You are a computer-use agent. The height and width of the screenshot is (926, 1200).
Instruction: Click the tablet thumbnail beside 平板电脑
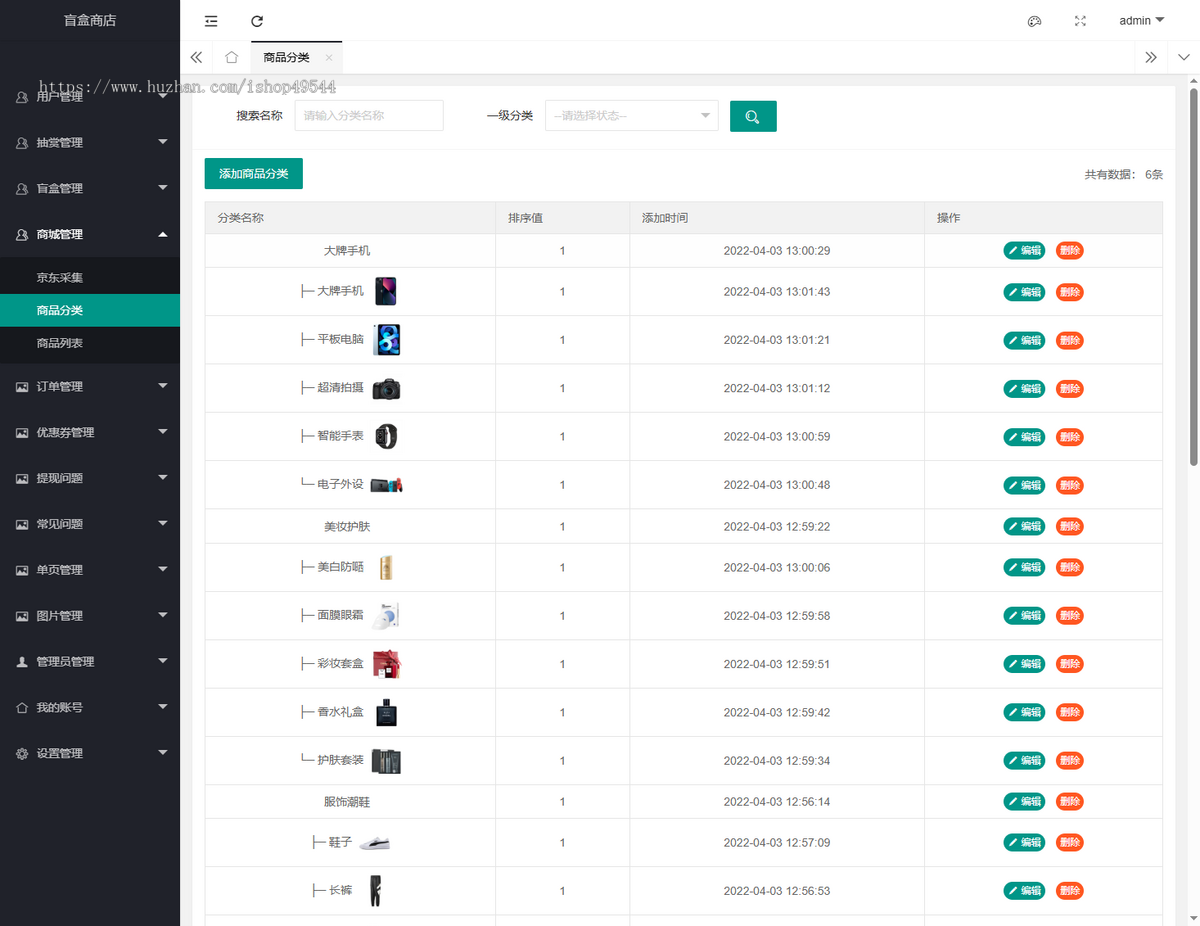coord(387,340)
